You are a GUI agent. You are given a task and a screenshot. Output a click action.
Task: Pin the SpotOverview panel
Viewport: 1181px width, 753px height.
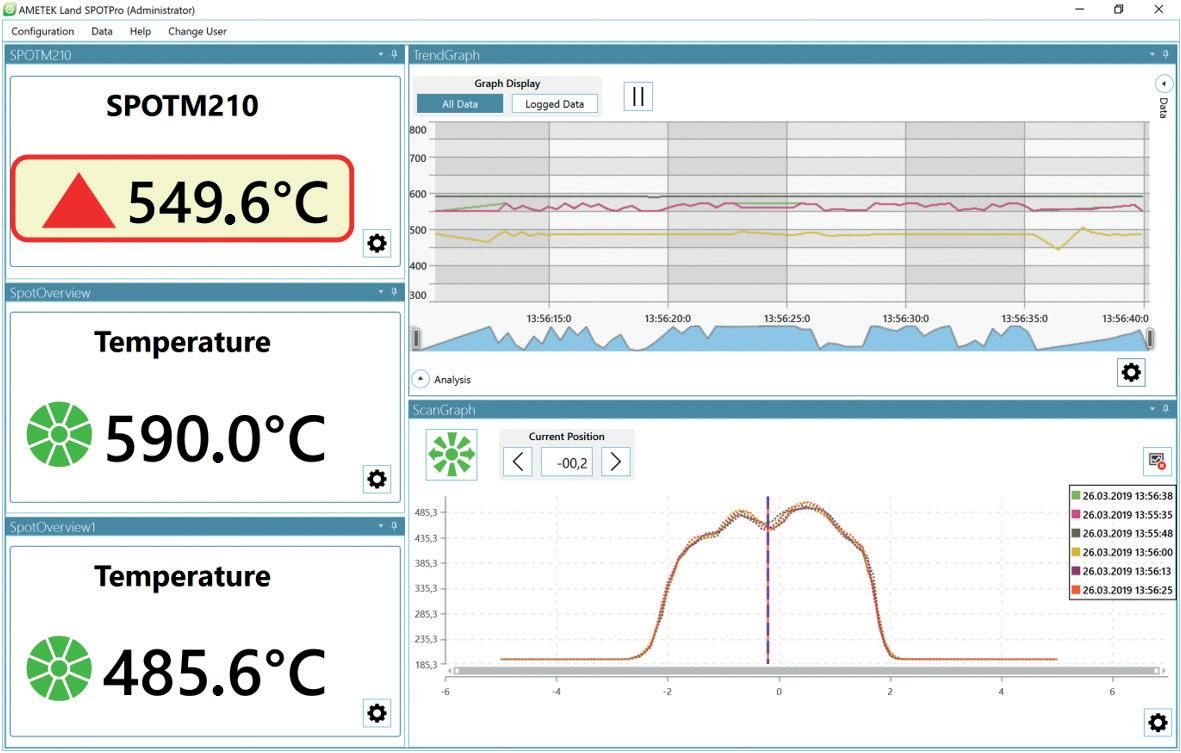coord(394,292)
